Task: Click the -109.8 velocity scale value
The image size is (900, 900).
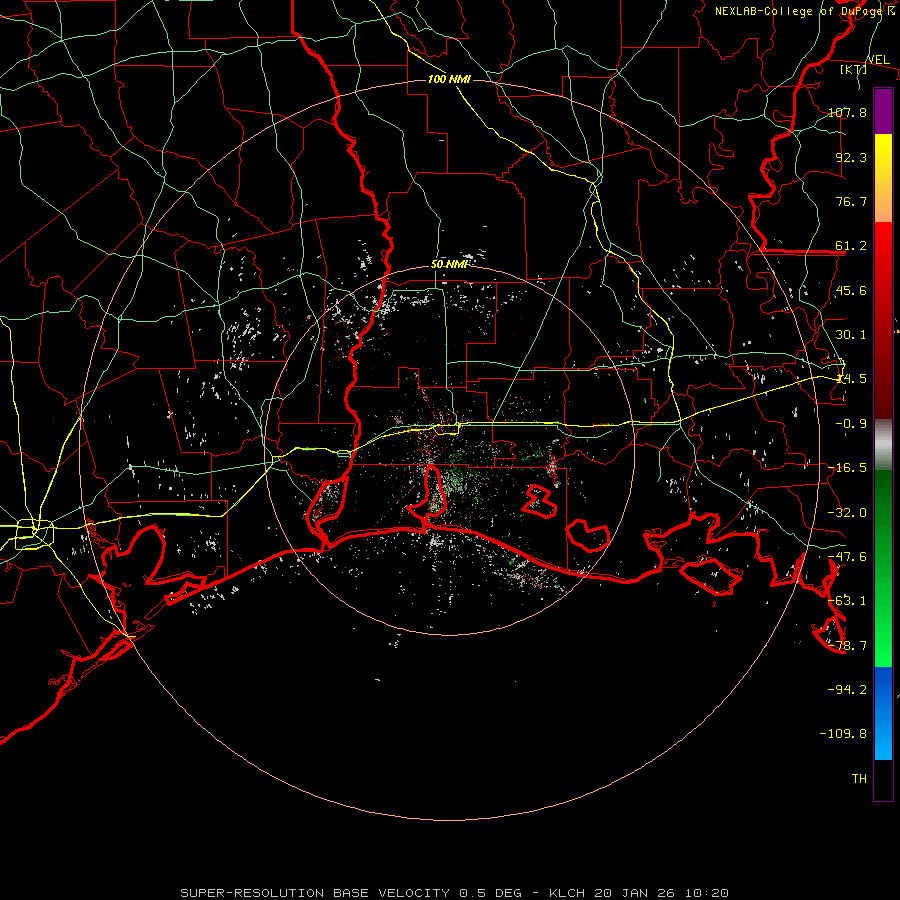Action: pos(844,734)
